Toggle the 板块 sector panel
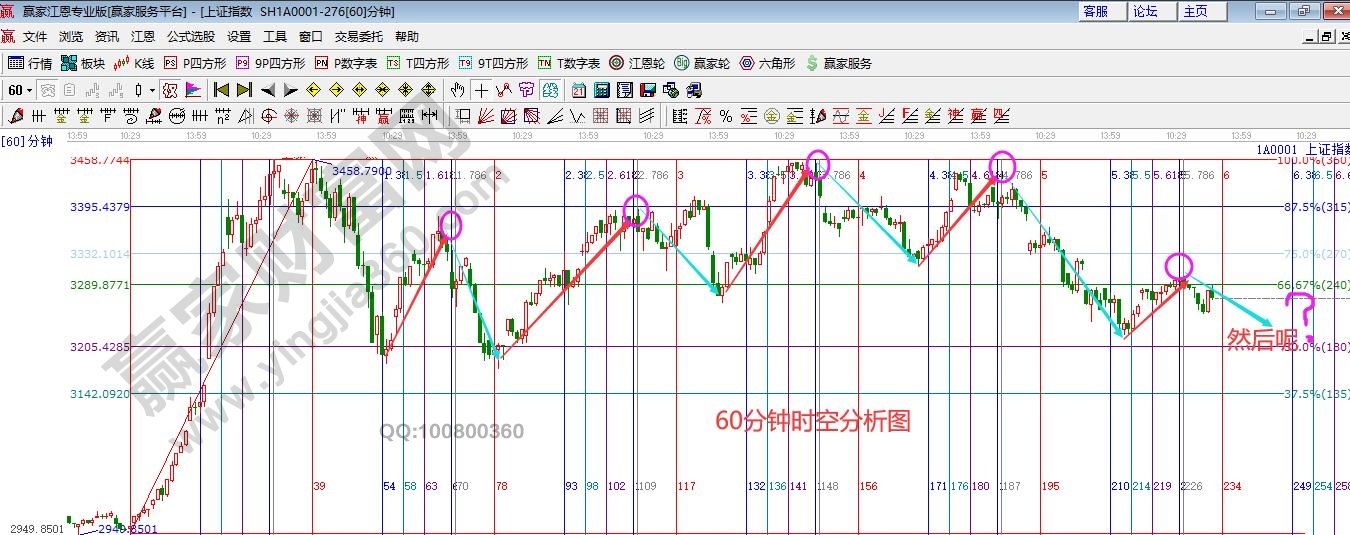Viewport: 1350px width, 535px height. (82, 63)
